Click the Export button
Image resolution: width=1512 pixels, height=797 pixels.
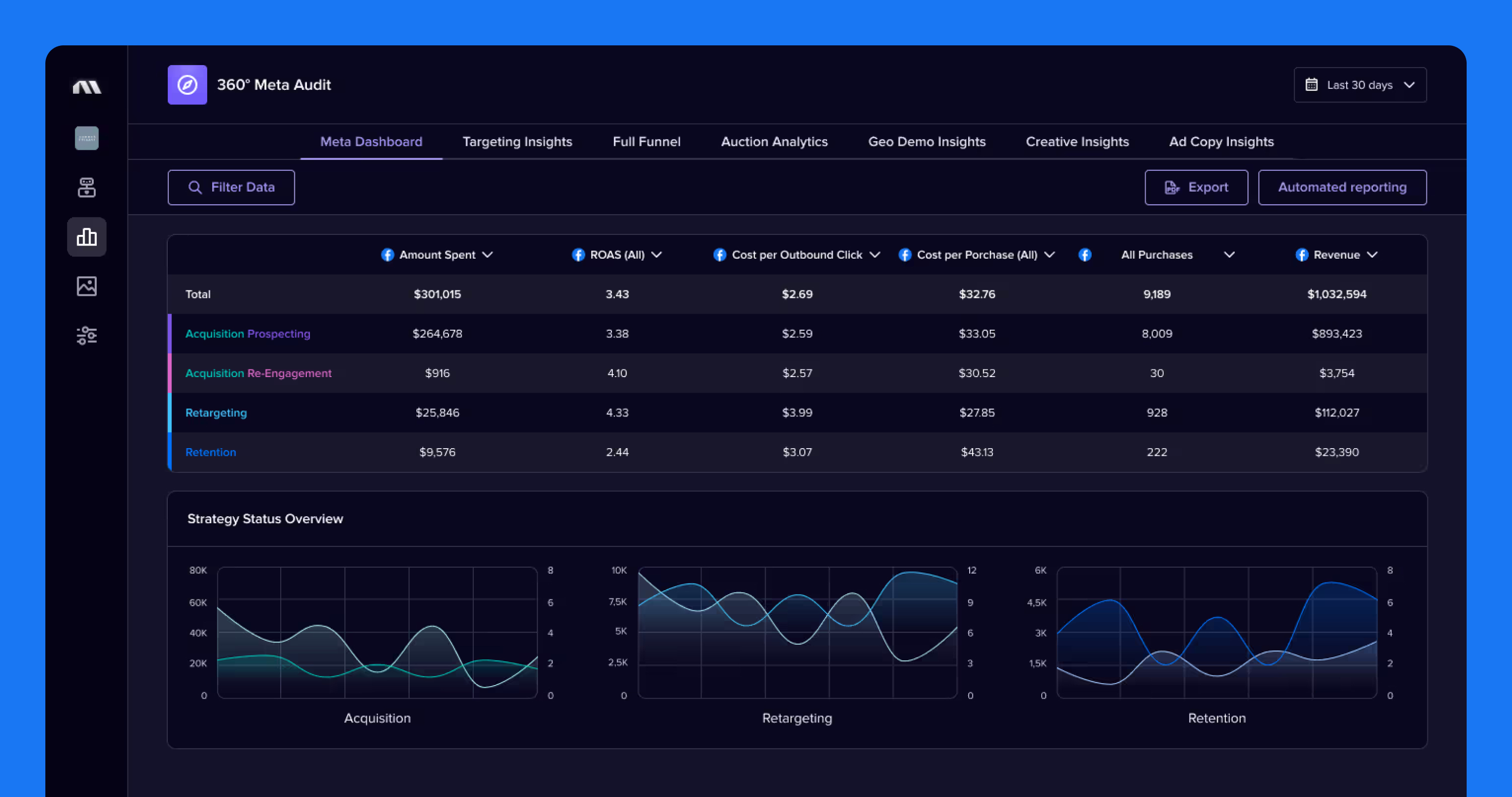[x=1196, y=187]
